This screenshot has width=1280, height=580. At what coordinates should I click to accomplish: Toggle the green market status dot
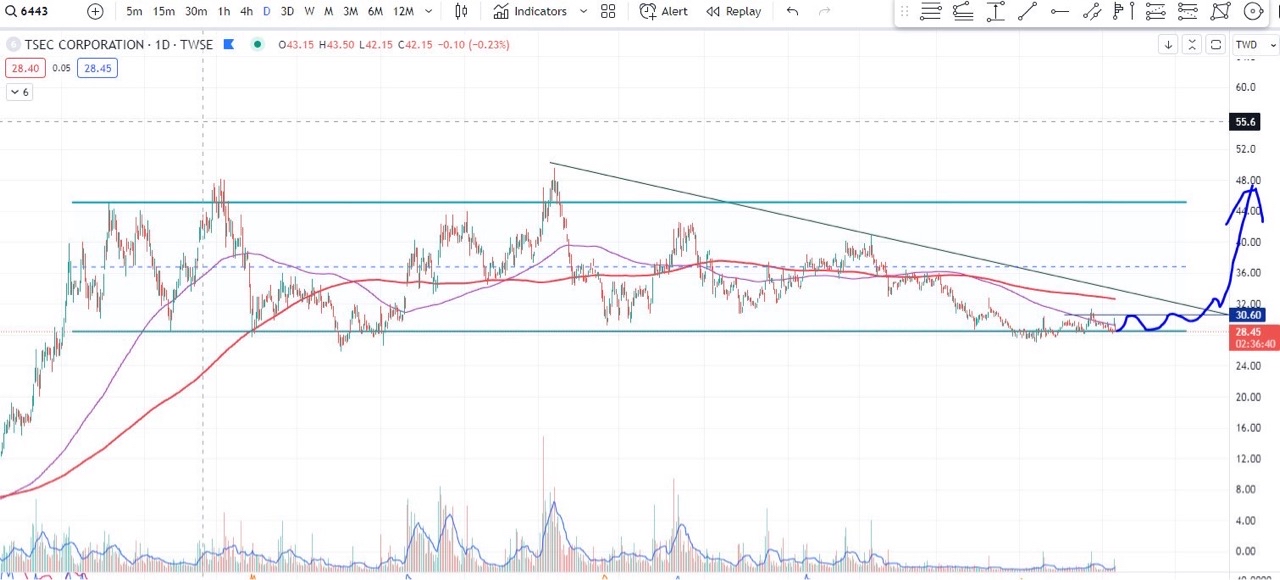[x=258, y=45]
